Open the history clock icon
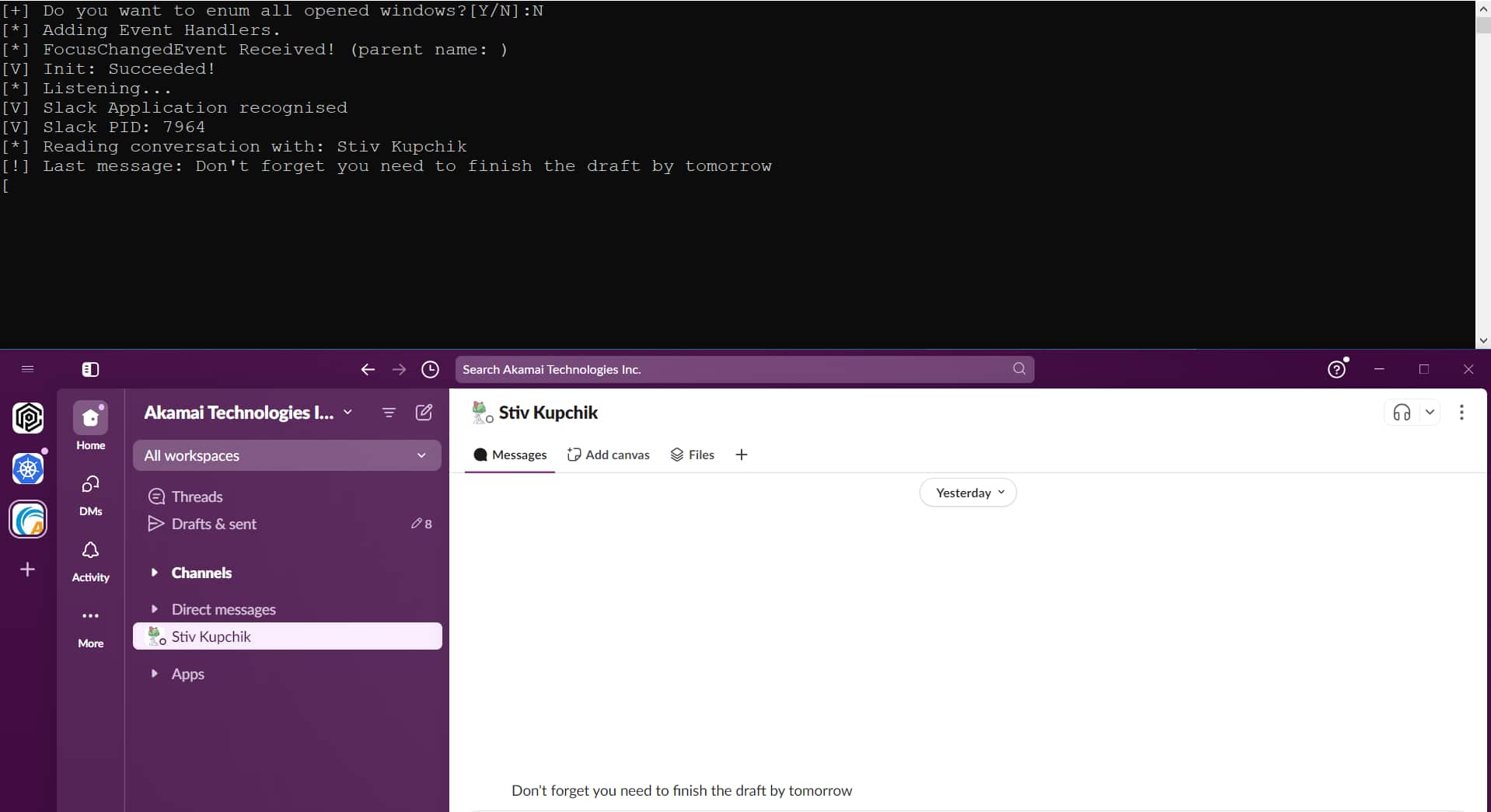This screenshot has height=812, width=1491. coord(430,370)
